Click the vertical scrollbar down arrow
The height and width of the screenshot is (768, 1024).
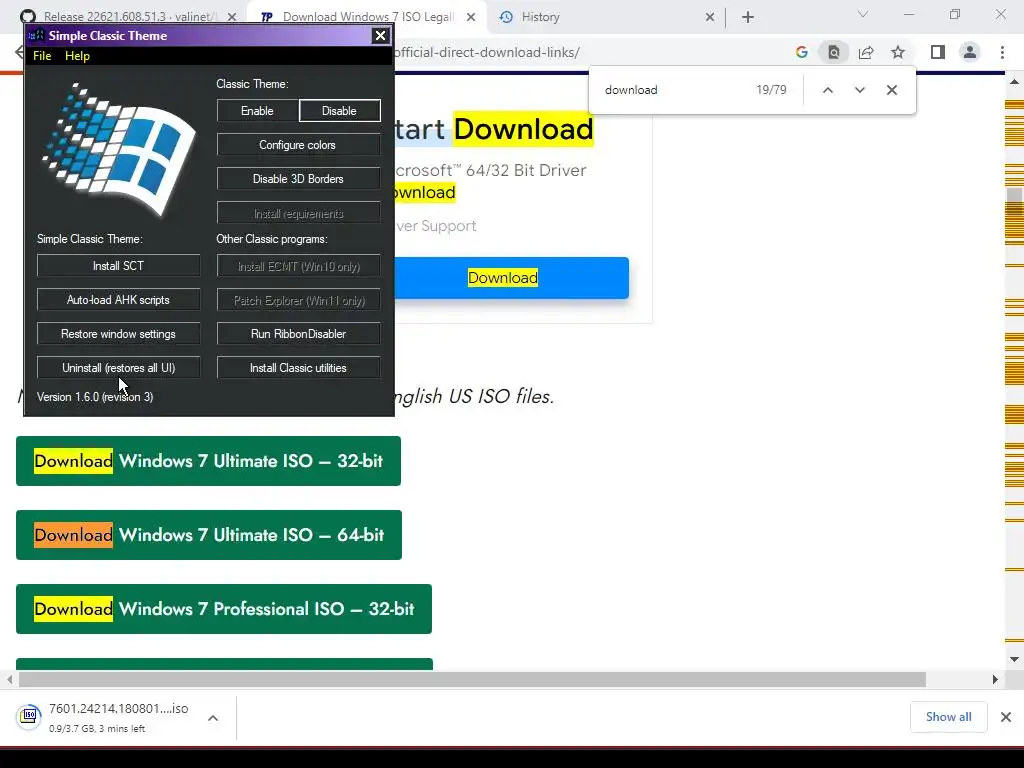click(1014, 660)
